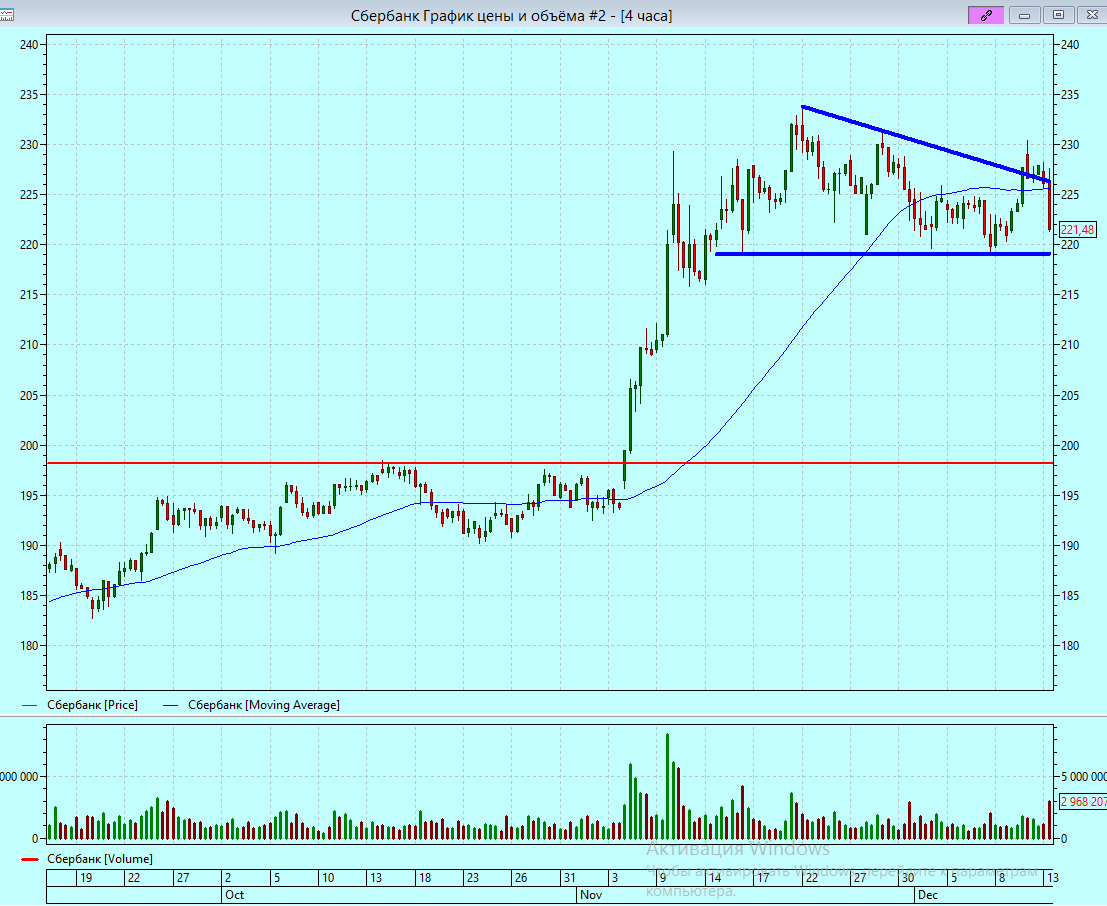Select the Сбербанк [Price] legend entry
The image size is (1107, 906).
(92, 705)
